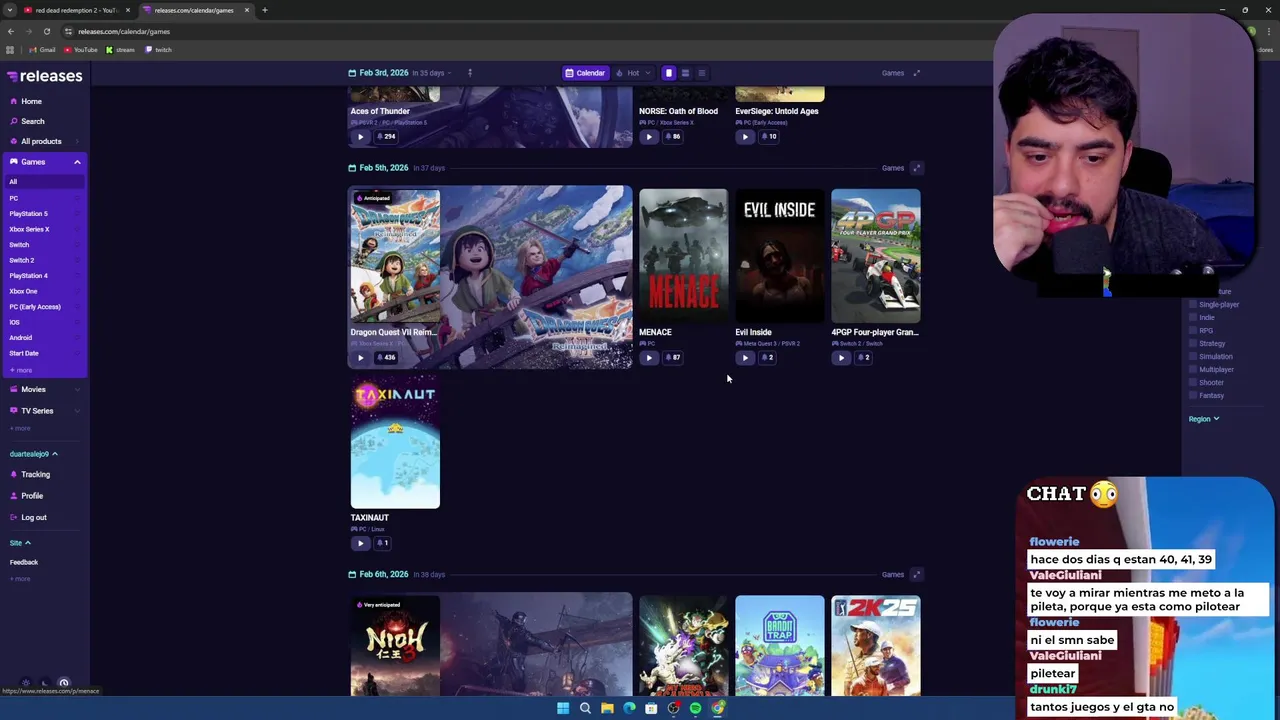Open the Calendar view tab
The image size is (1280, 720).
585,73
